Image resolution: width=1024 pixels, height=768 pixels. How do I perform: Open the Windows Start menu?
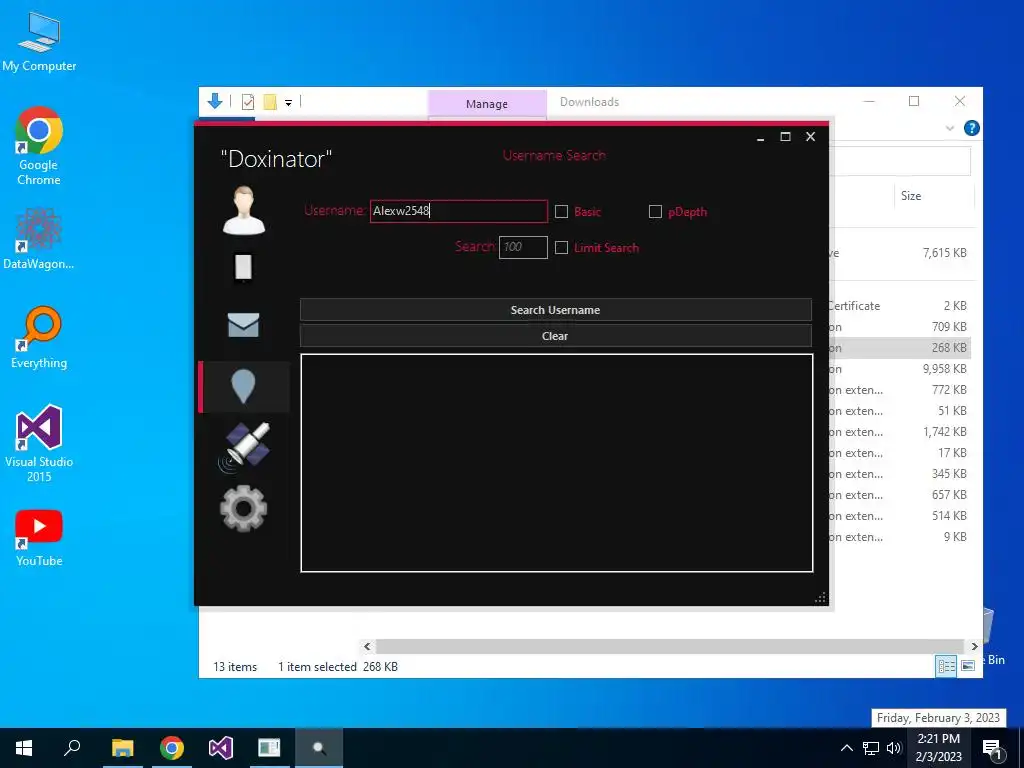pos(24,748)
